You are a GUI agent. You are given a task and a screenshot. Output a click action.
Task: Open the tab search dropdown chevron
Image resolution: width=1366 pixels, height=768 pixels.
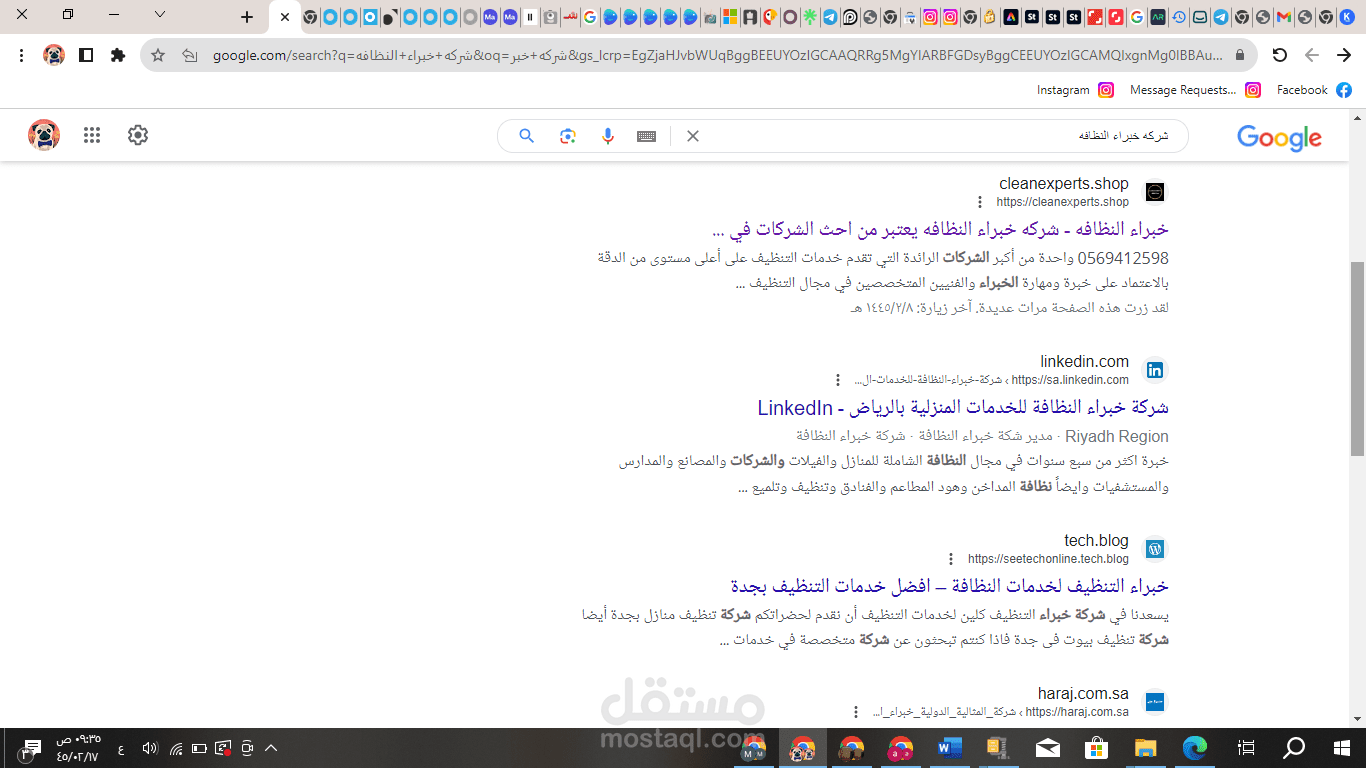(160, 14)
